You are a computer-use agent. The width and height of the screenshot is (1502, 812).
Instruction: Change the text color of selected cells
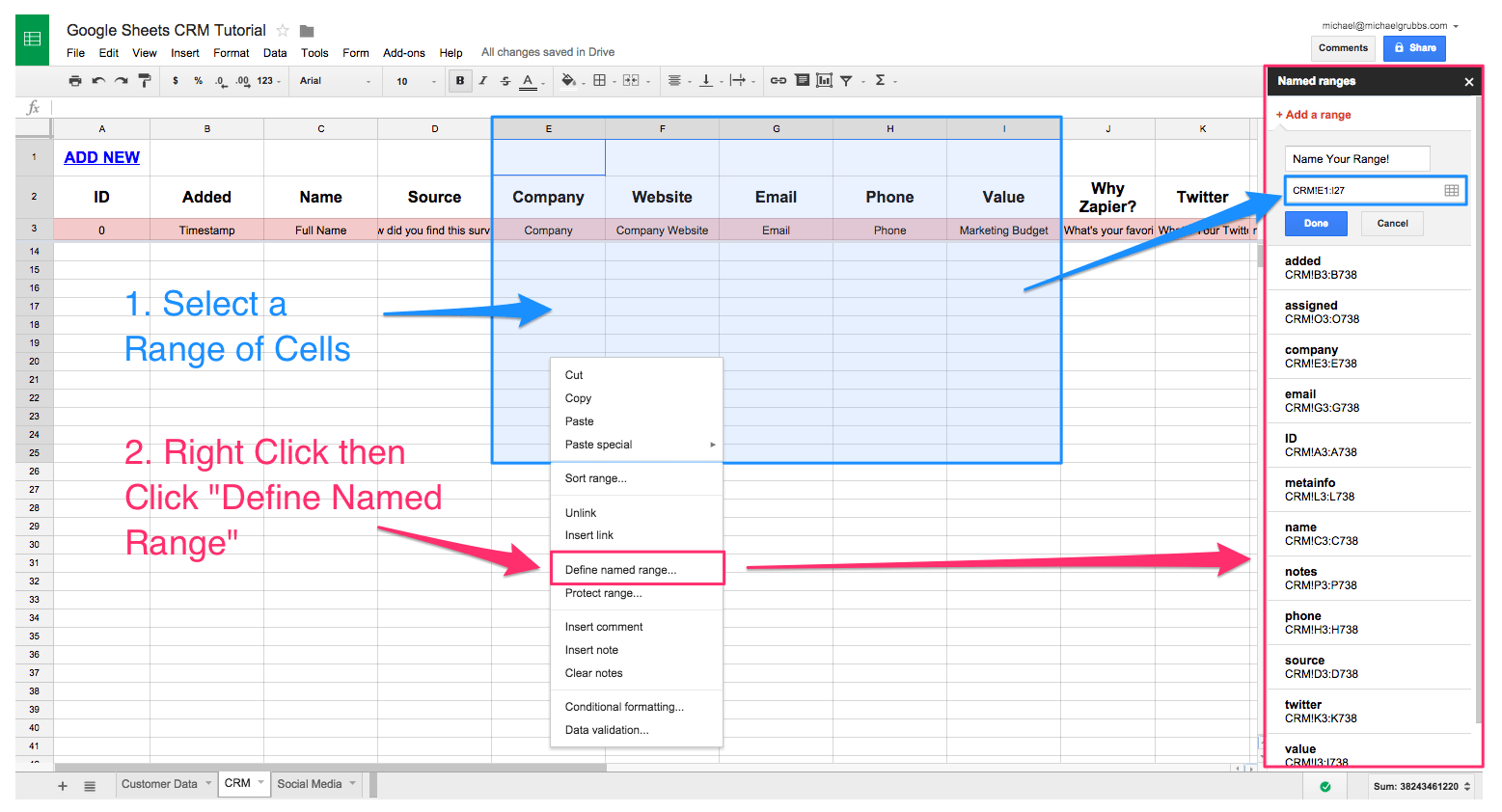tap(528, 81)
